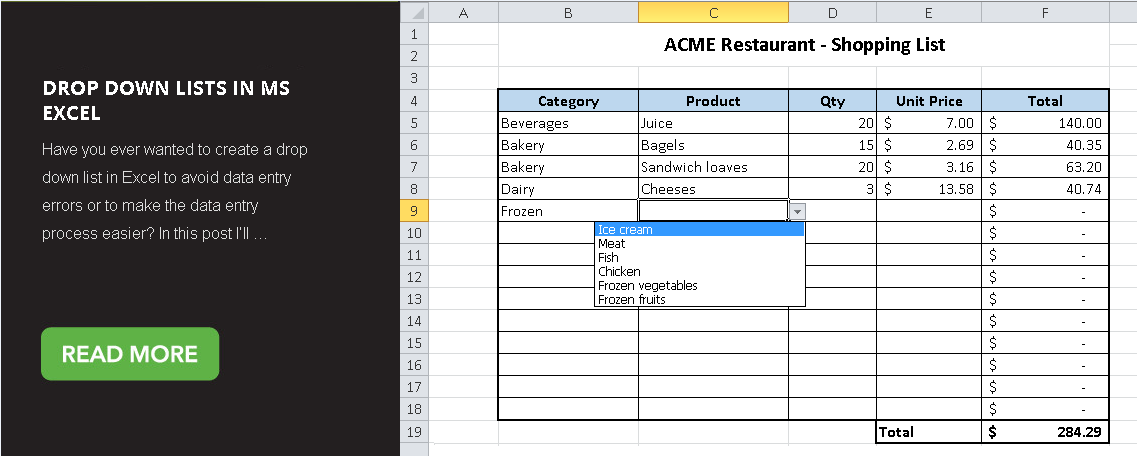
Task: Open the Drop Down Lists in MS Excel title
Action: 166,101
